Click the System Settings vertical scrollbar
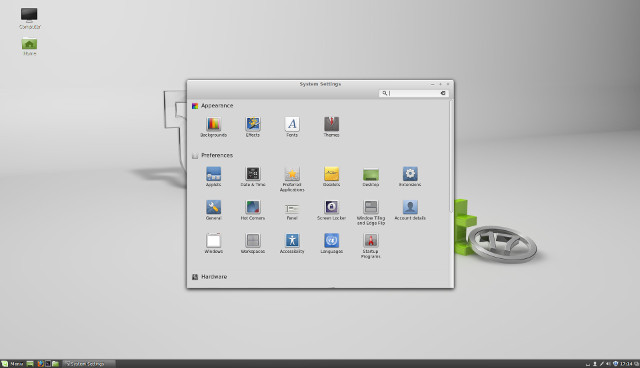Viewport: 640px width, 368px height. click(x=451, y=156)
